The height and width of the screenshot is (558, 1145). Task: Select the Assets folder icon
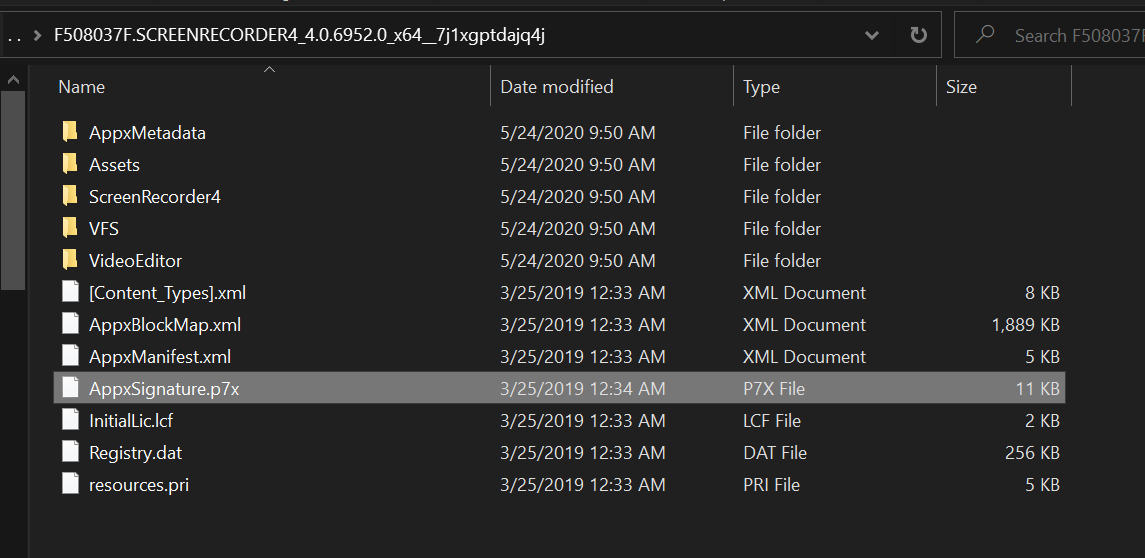(x=70, y=164)
